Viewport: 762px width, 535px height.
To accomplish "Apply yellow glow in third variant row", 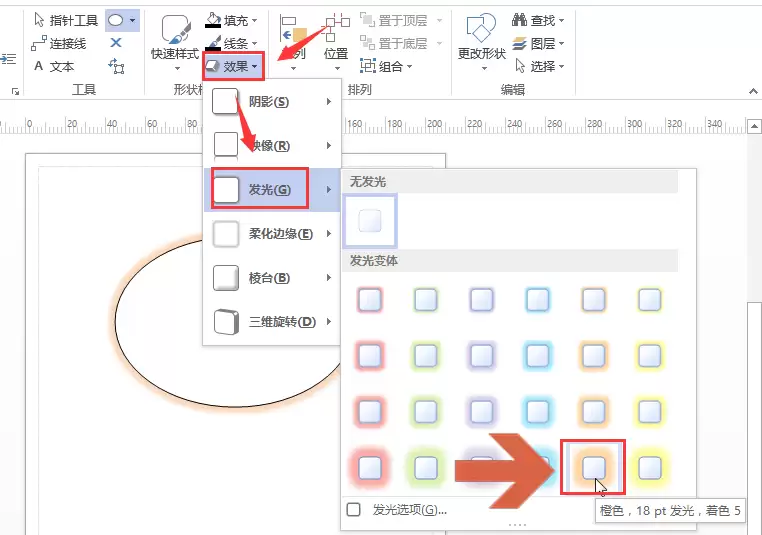I will pos(649,412).
